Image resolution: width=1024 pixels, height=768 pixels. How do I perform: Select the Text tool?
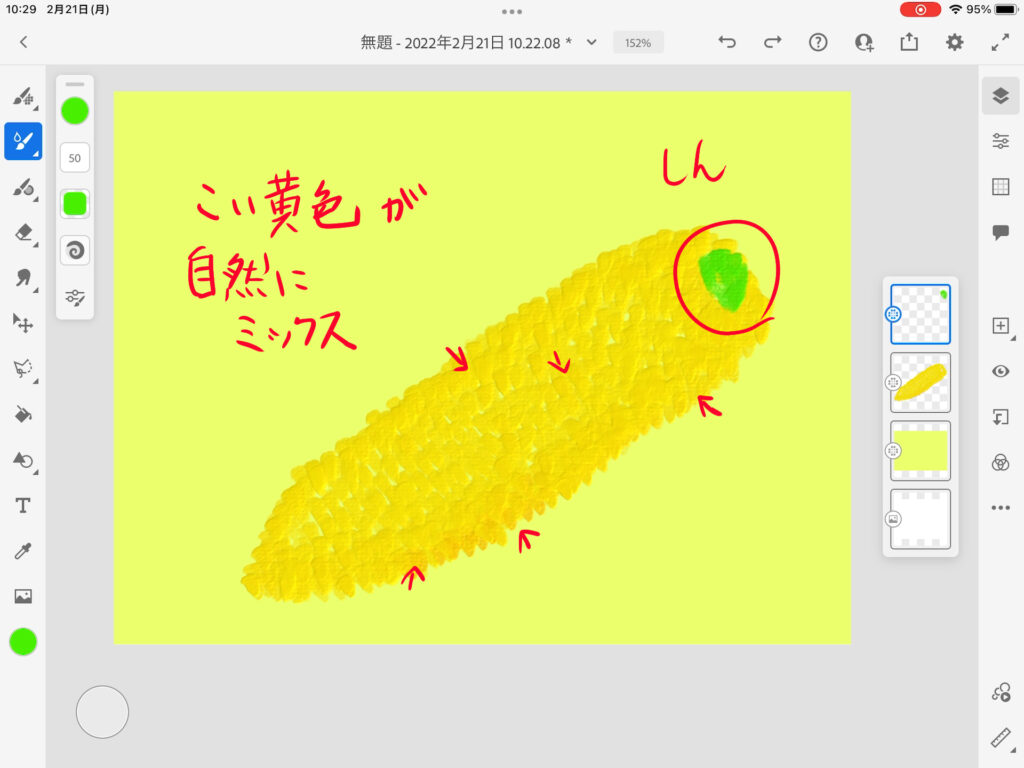(22, 506)
